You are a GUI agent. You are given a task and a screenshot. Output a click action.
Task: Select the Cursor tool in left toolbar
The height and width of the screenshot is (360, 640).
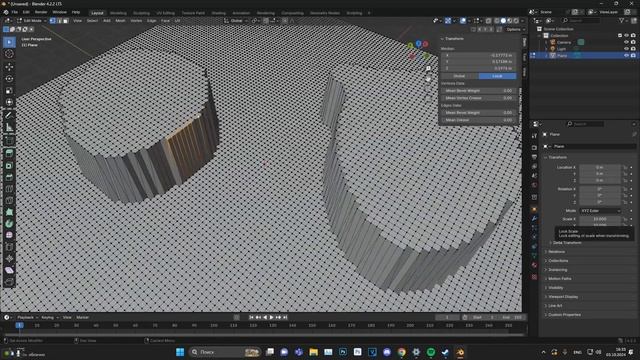pyautogui.click(x=9, y=54)
